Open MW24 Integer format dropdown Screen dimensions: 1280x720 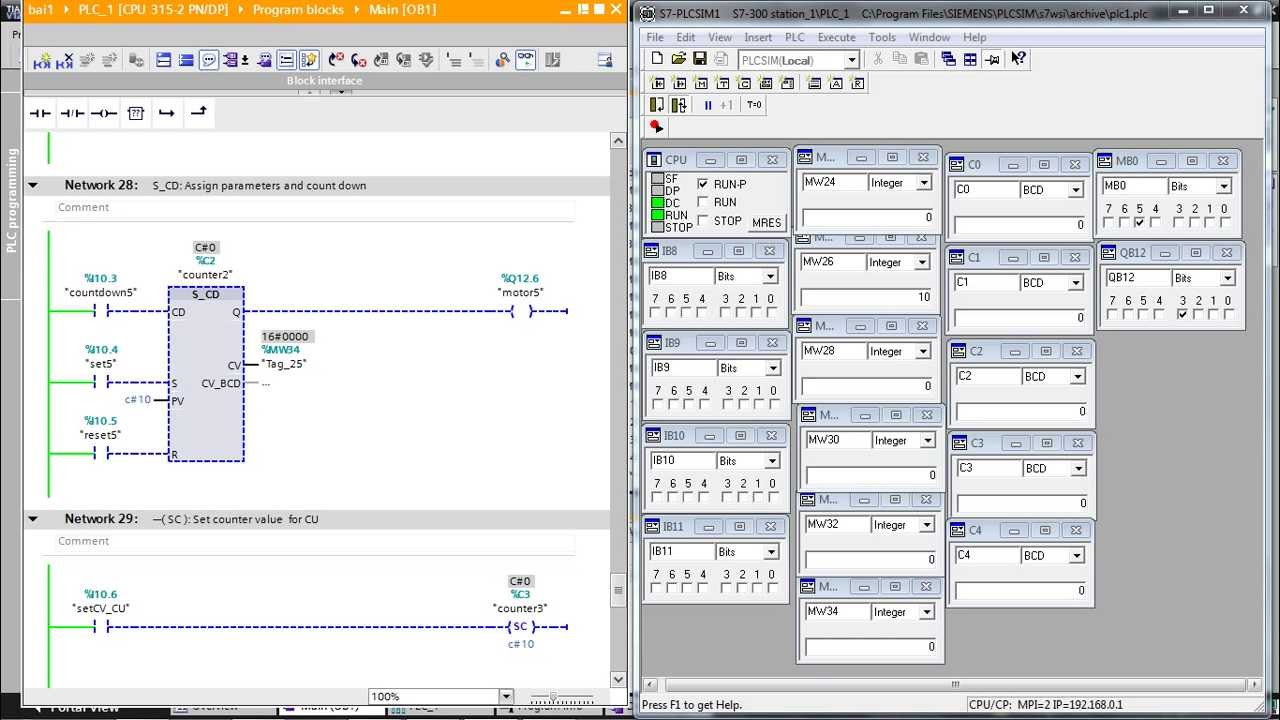click(x=924, y=183)
